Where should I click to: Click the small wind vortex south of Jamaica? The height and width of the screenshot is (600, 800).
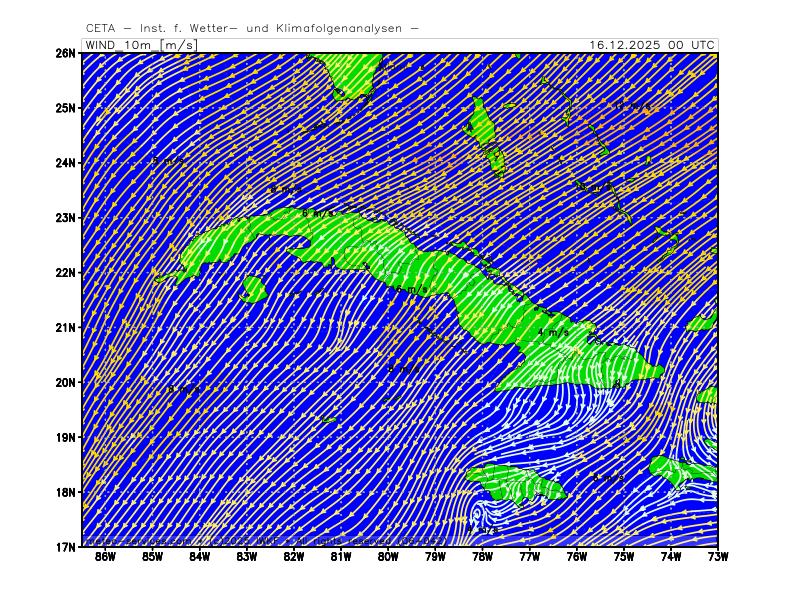pyautogui.click(x=476, y=514)
